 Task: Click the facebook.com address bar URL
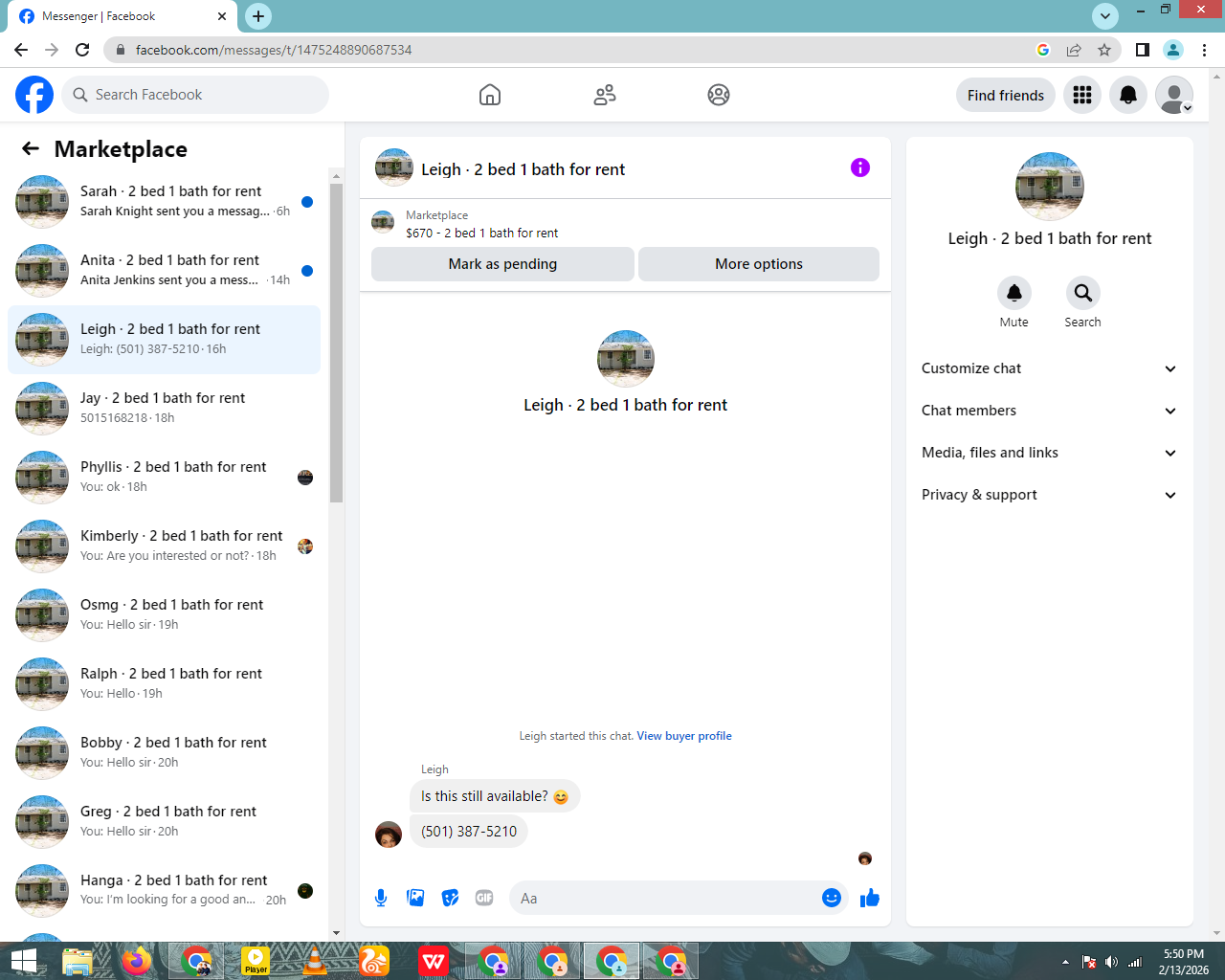274,50
